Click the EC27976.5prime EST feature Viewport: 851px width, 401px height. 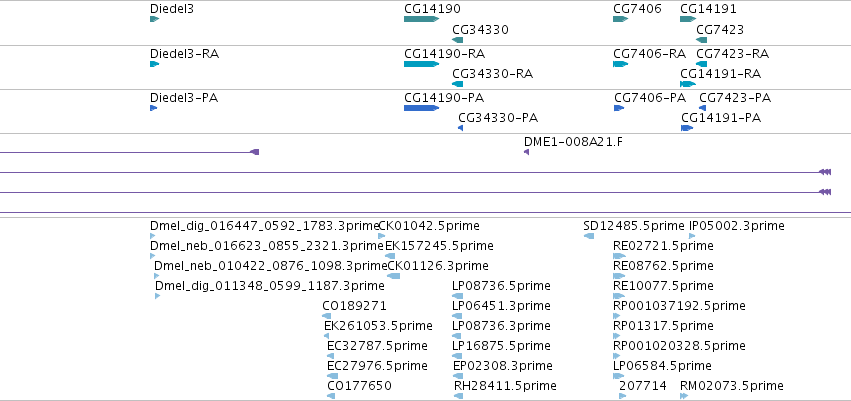(333, 376)
